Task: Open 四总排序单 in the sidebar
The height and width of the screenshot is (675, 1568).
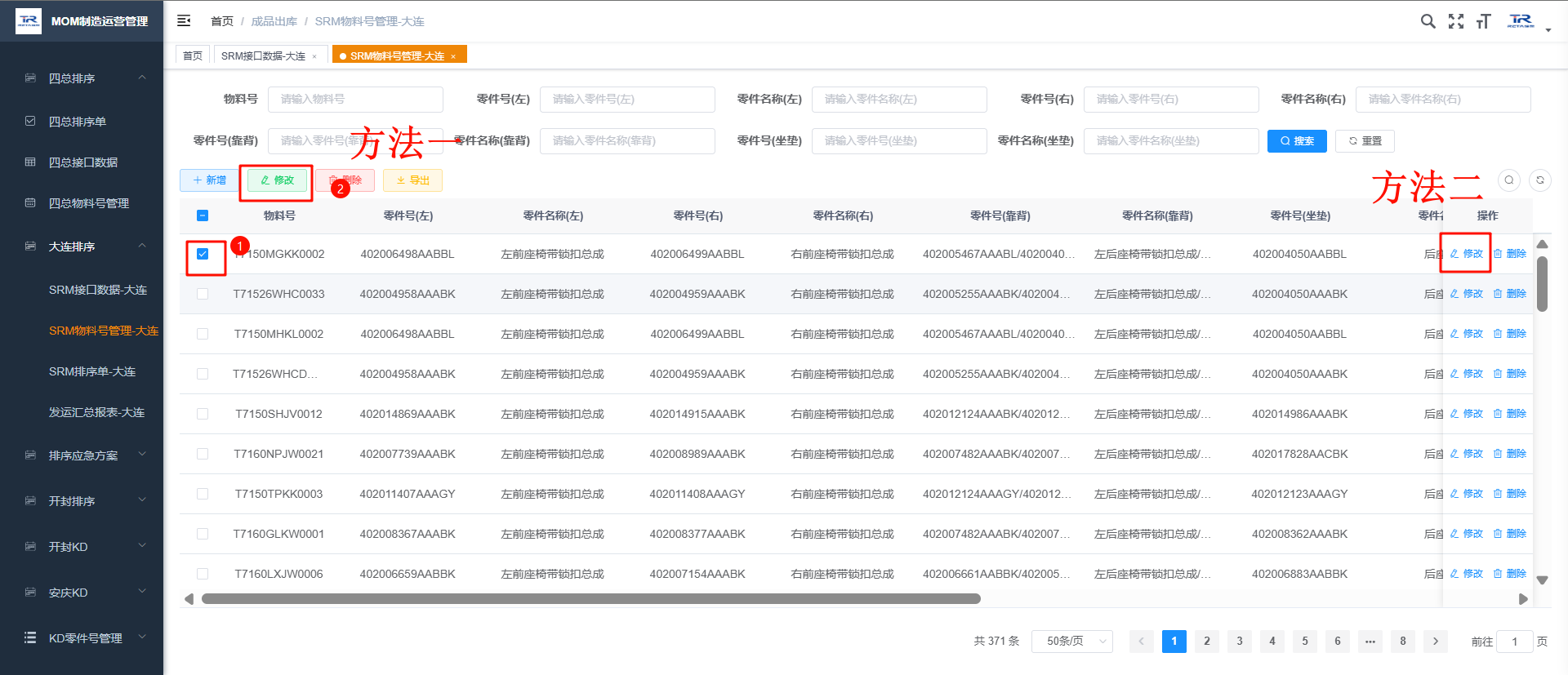Action: [x=82, y=122]
